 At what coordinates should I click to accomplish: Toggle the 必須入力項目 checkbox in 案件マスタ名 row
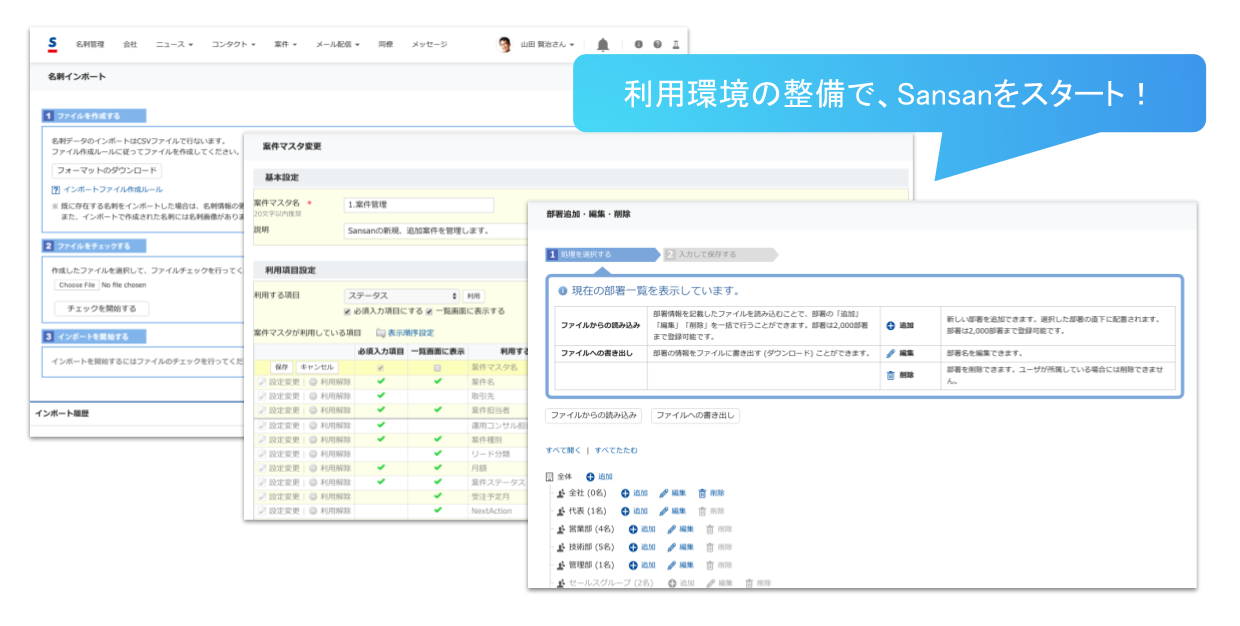[x=380, y=368]
